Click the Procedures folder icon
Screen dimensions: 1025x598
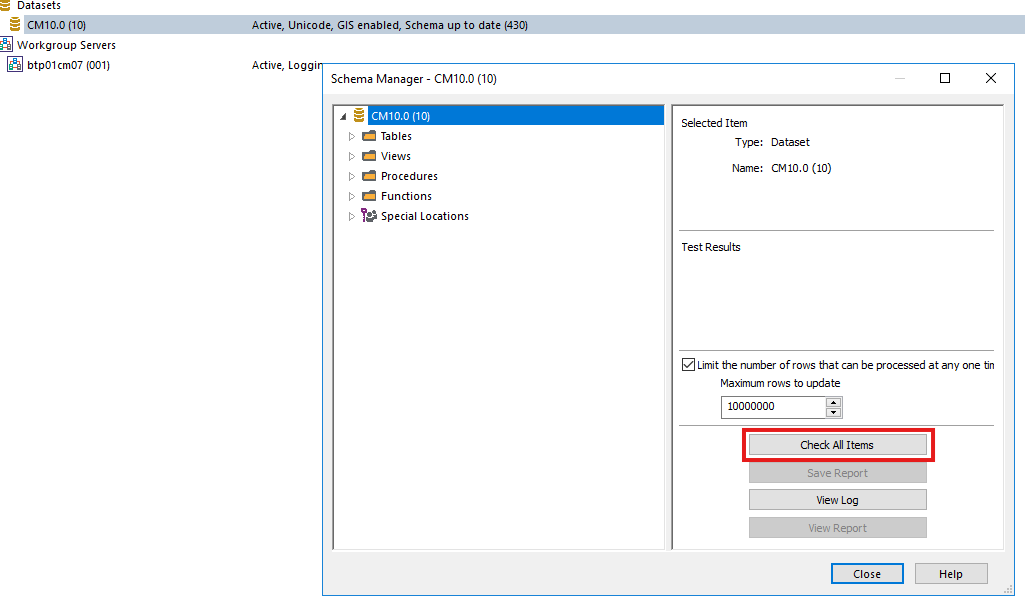pyautogui.click(x=370, y=175)
